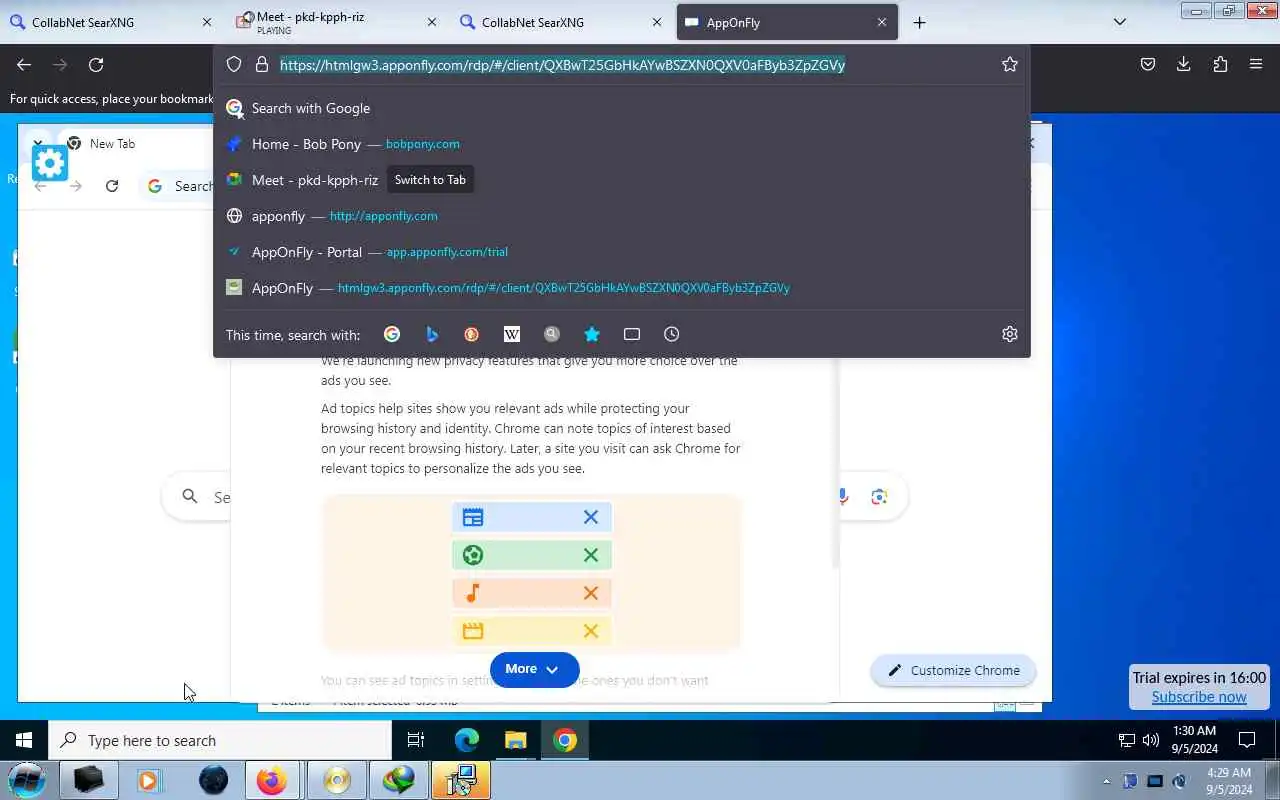The height and width of the screenshot is (800, 1280).
Task: Remove the calendar ad topic with X
Action: coord(591,517)
